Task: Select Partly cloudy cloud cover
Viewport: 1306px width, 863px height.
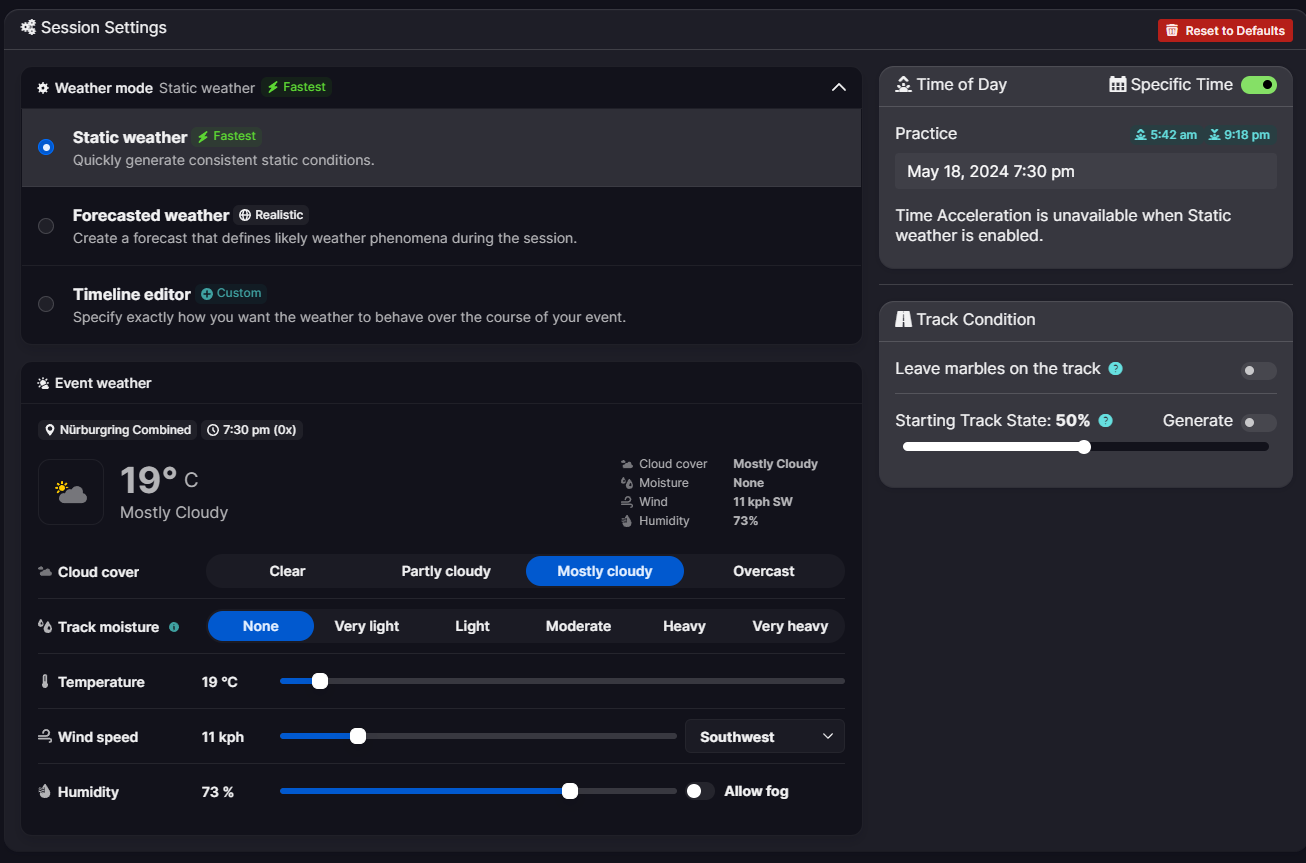Action: pos(446,571)
